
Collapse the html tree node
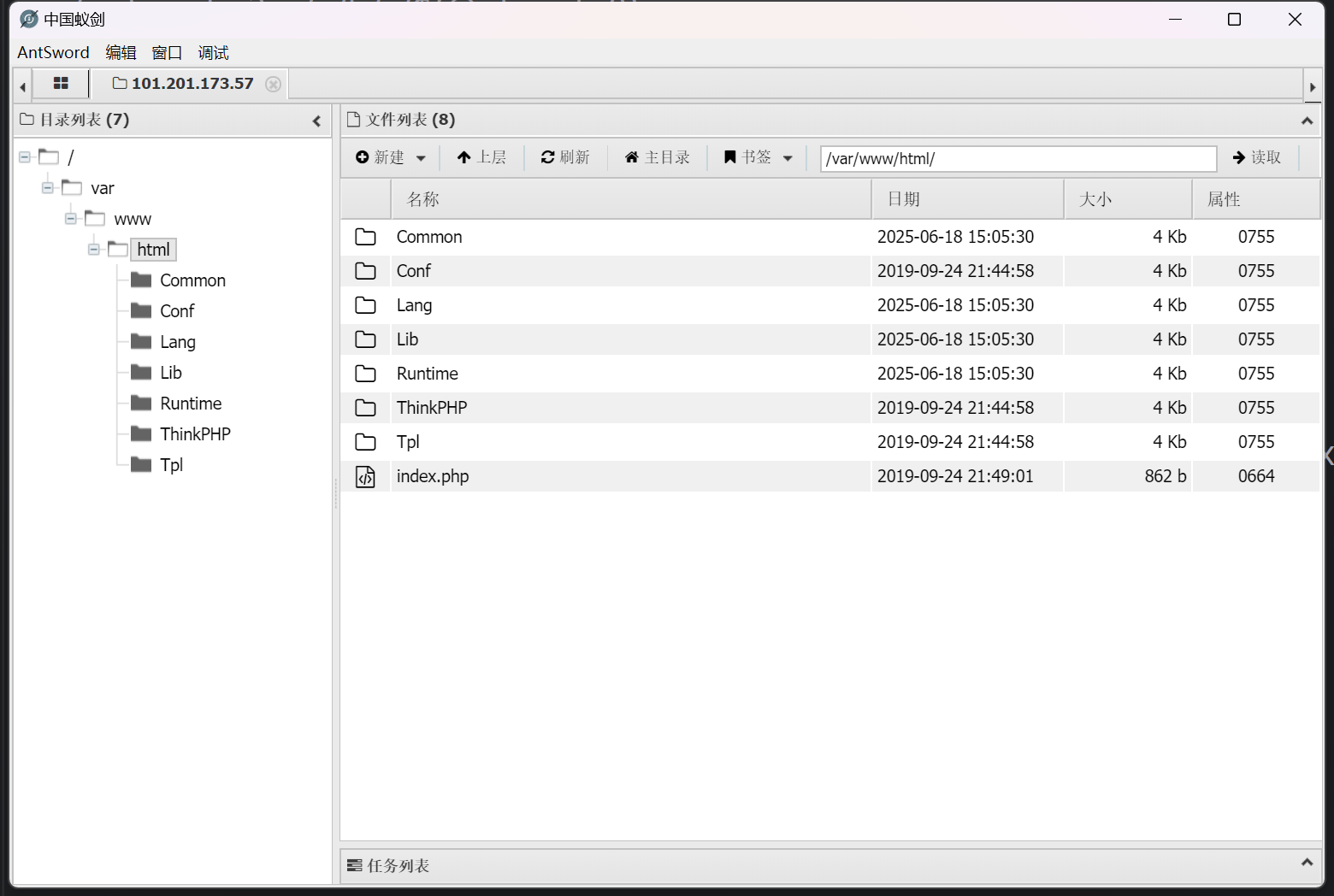pyautogui.click(x=94, y=250)
